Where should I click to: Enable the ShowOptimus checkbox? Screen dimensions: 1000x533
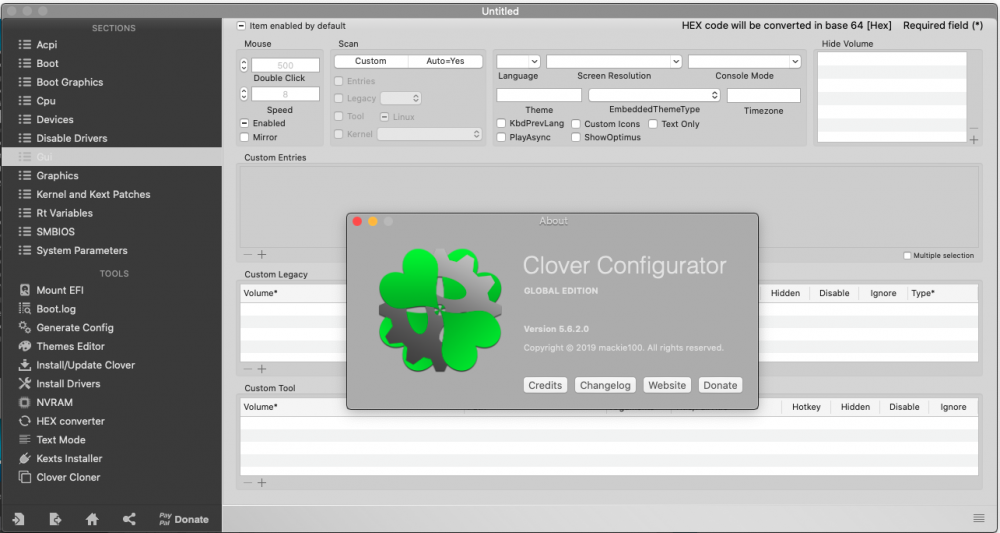pyautogui.click(x=576, y=137)
